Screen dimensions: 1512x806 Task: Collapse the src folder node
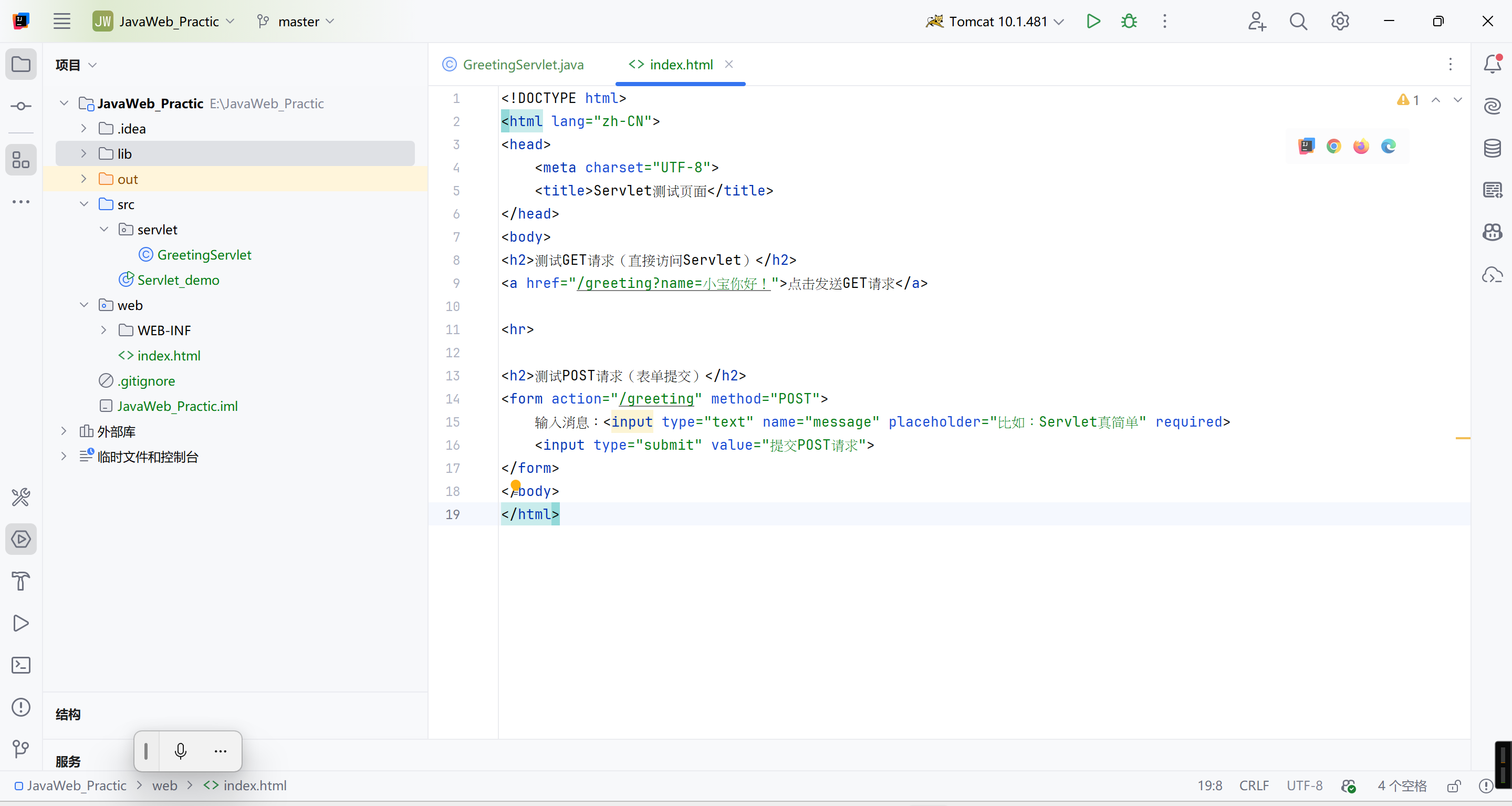point(84,204)
